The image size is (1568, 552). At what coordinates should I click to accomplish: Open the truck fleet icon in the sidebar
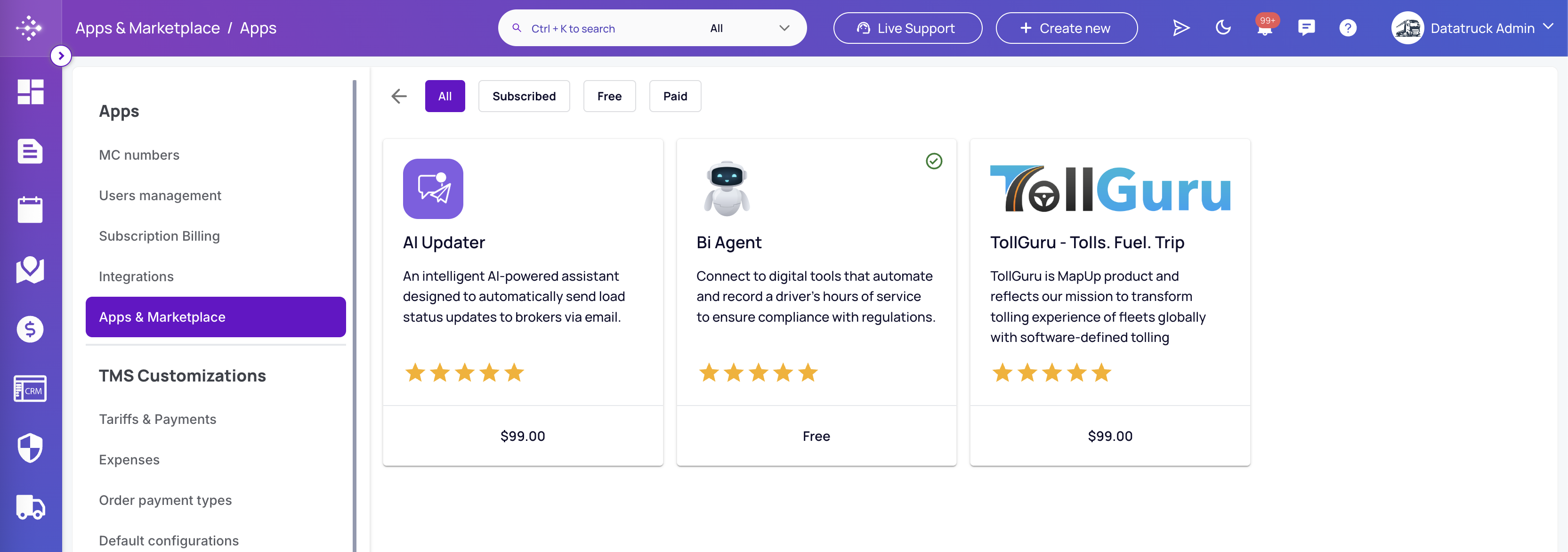click(x=31, y=507)
